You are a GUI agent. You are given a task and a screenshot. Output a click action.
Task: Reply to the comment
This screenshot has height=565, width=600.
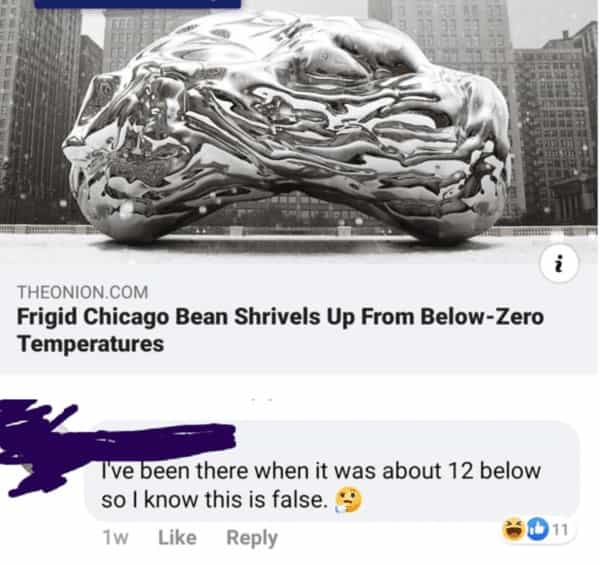click(x=252, y=538)
